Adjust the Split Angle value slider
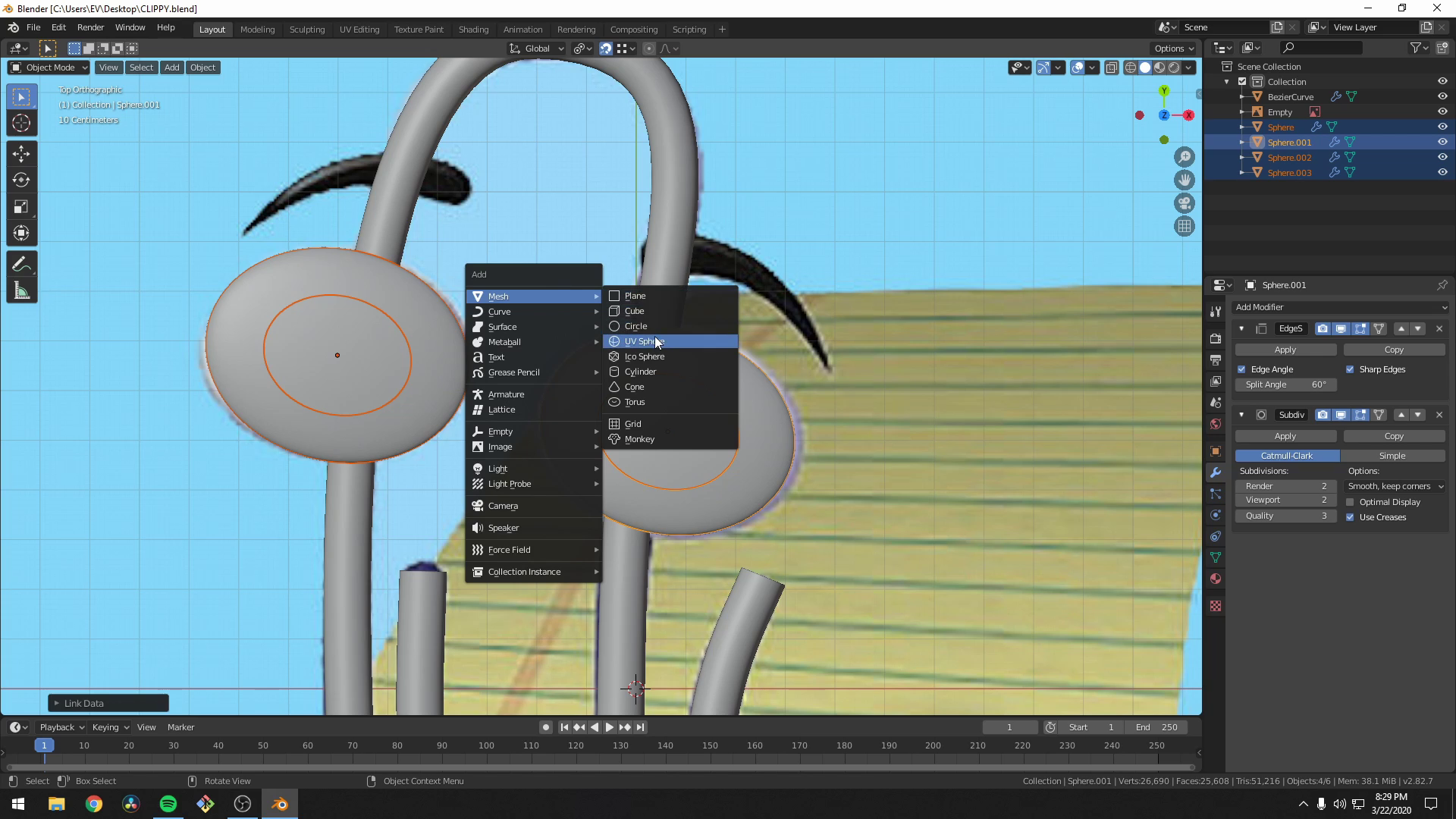Viewport: 1456px width, 819px height. (1285, 384)
